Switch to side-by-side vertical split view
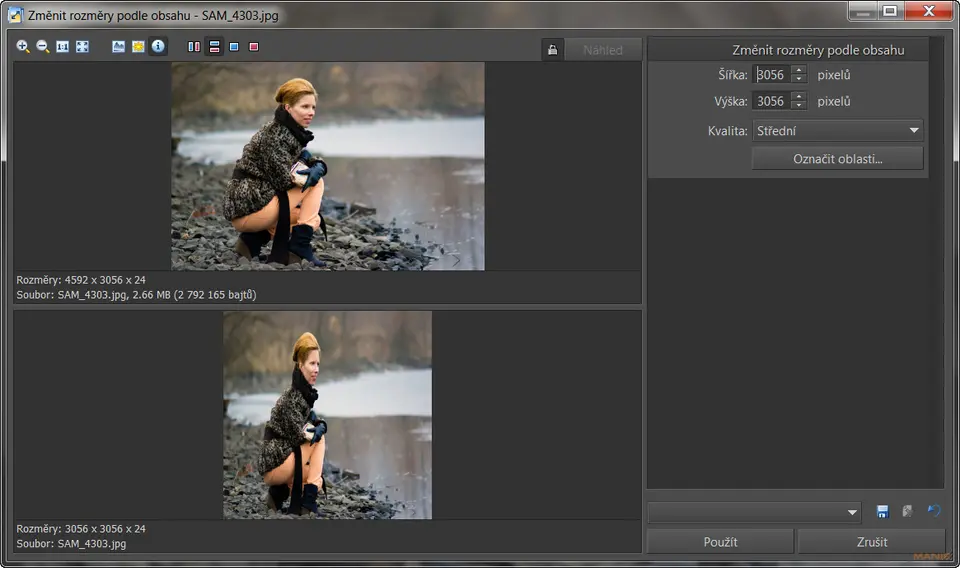 pos(194,47)
